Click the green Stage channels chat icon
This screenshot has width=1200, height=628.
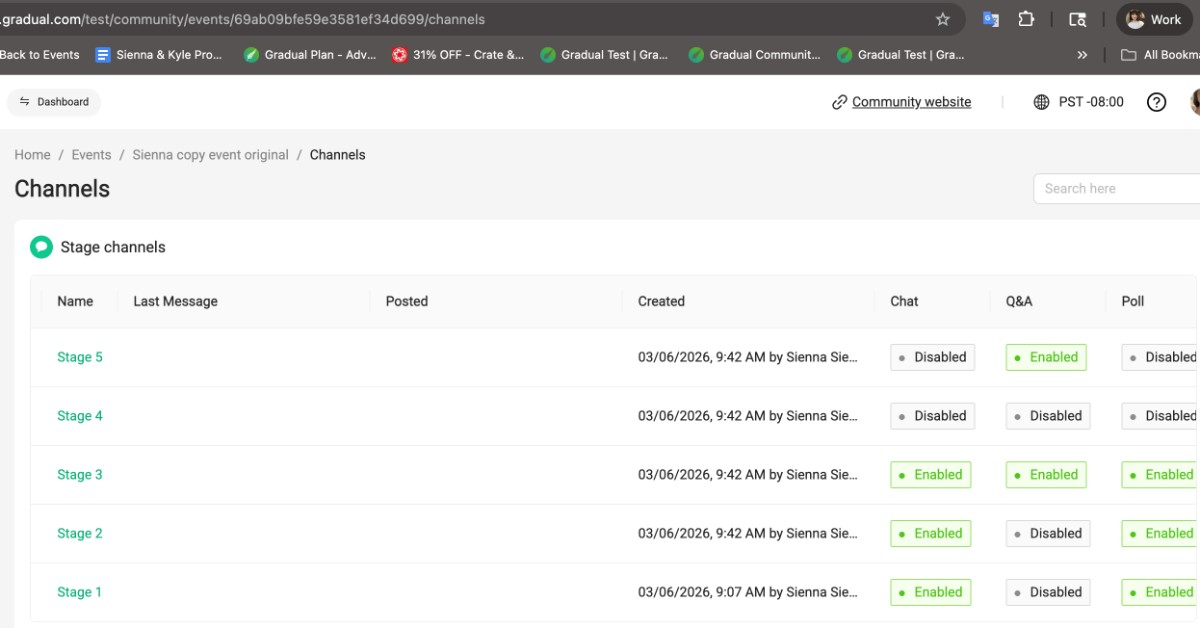(x=41, y=247)
